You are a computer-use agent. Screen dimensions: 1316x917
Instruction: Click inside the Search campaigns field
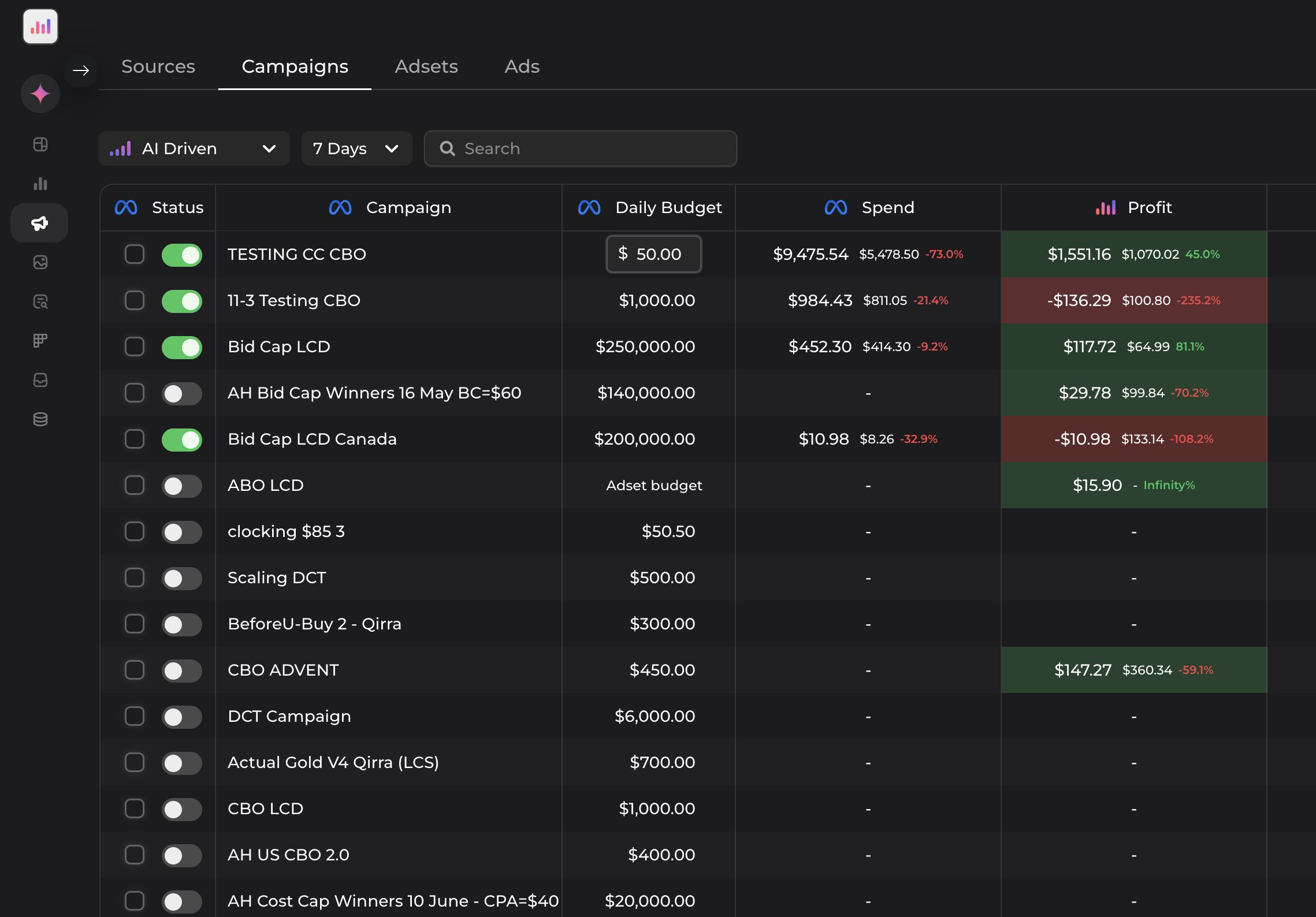tap(579, 148)
